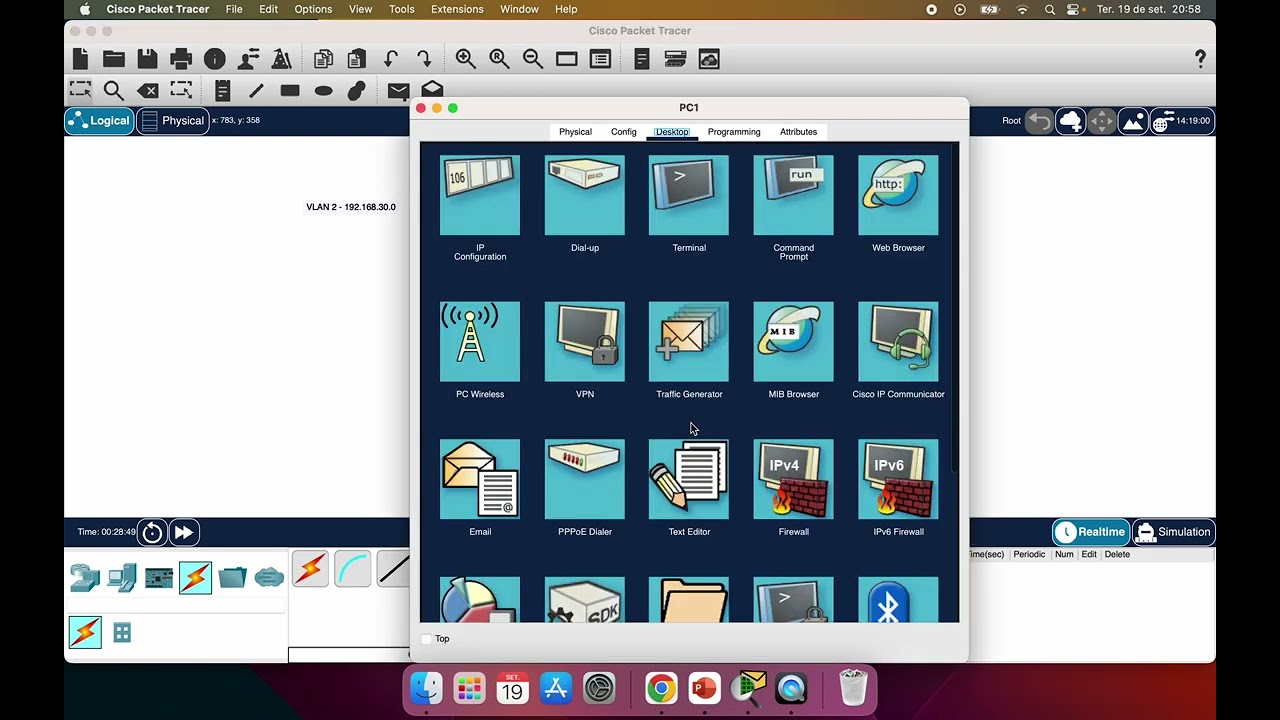
Task: Zoom in with the magnifier plus icon
Action: pyautogui.click(x=466, y=59)
